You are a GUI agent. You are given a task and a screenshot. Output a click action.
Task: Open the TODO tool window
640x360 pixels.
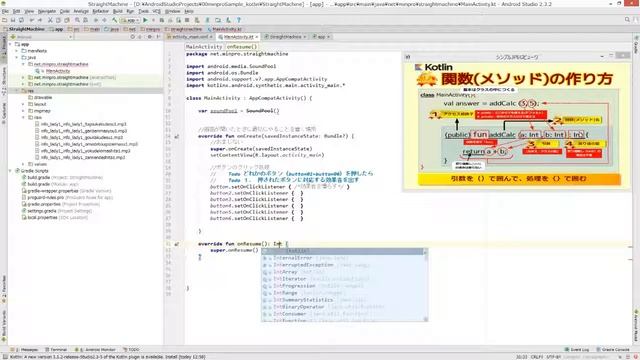point(131,350)
